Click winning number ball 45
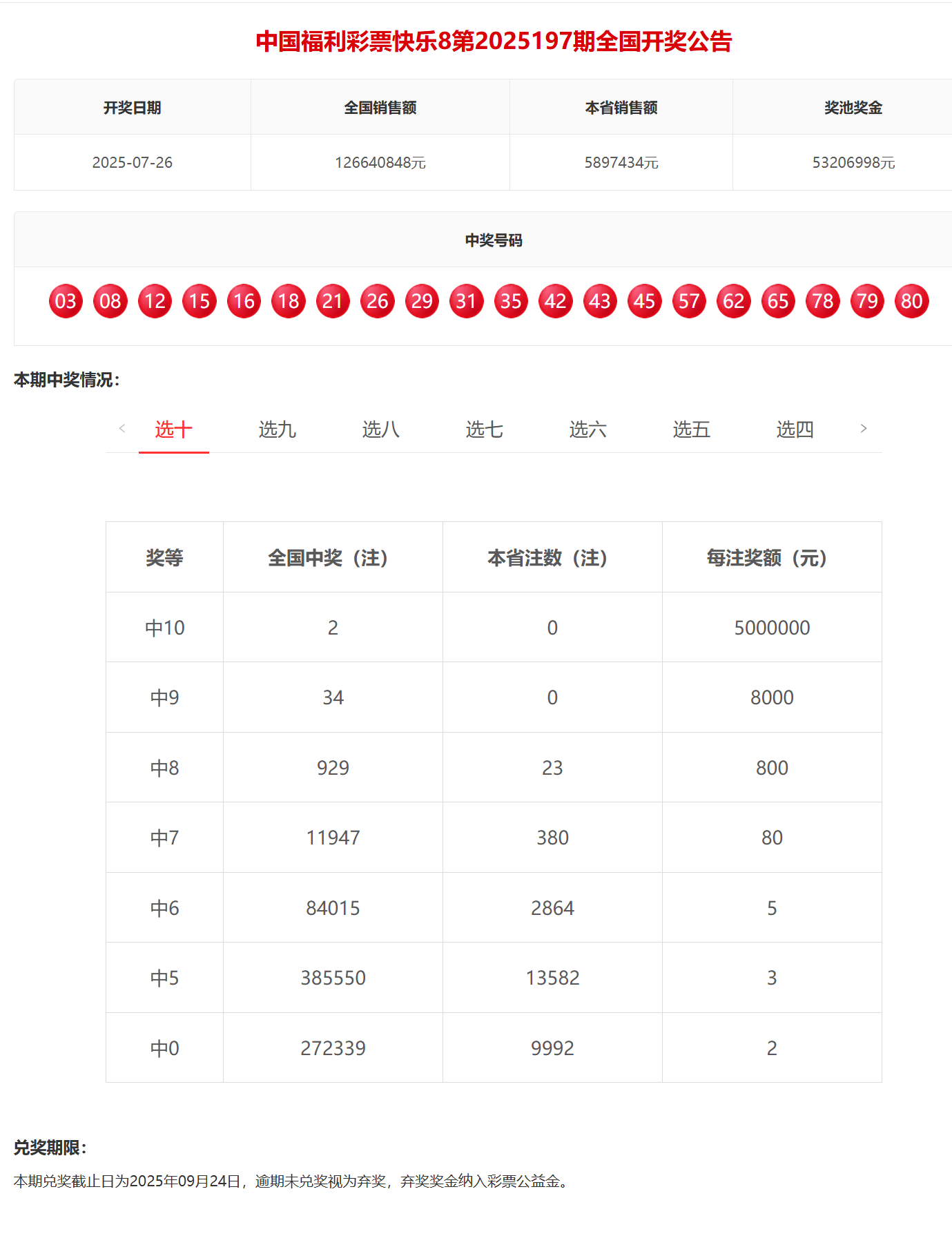The height and width of the screenshot is (1245, 952). tap(645, 301)
